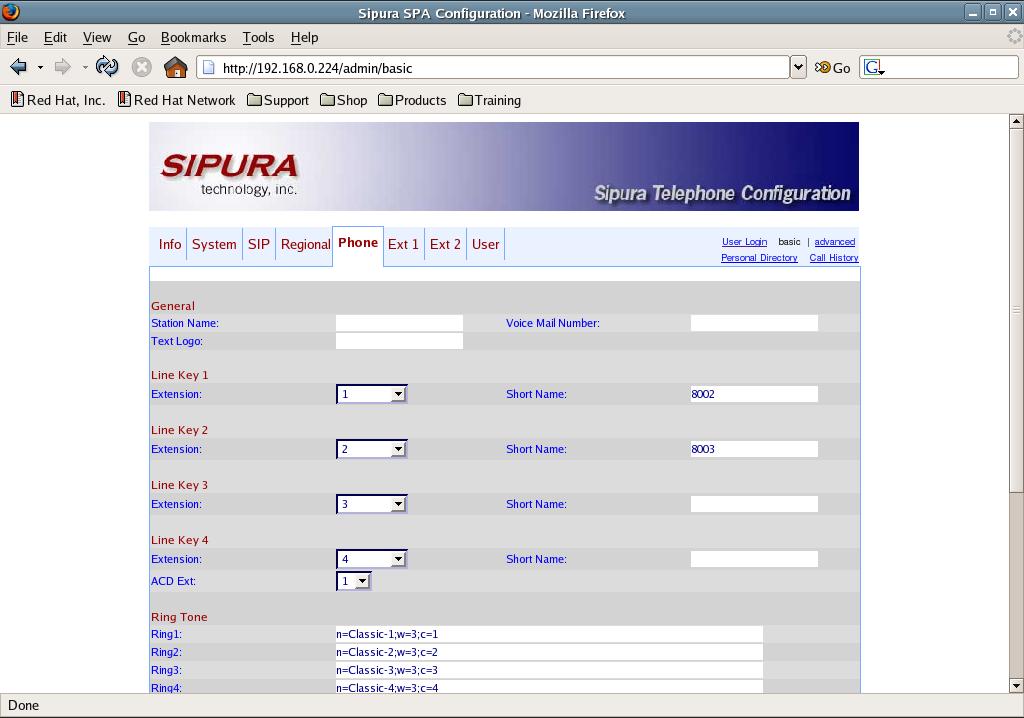This screenshot has width=1024, height=718.
Task: Switch to the Regional tab
Action: pos(305,244)
